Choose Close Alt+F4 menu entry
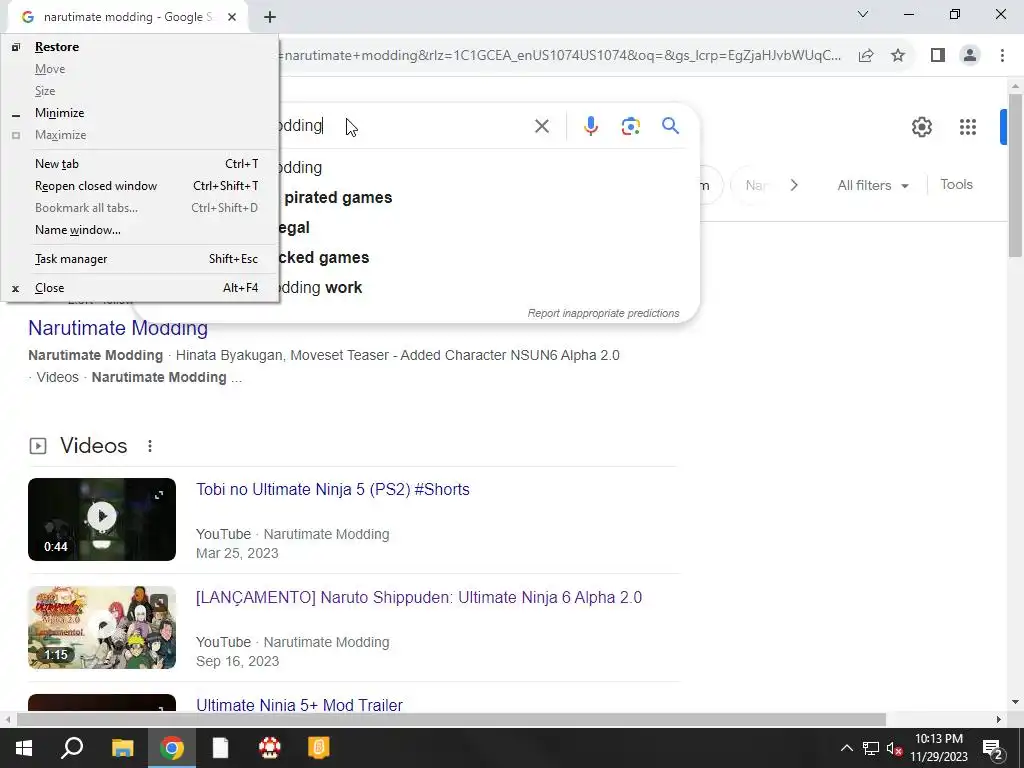Screen dimensions: 1024x768 click(x=140, y=288)
